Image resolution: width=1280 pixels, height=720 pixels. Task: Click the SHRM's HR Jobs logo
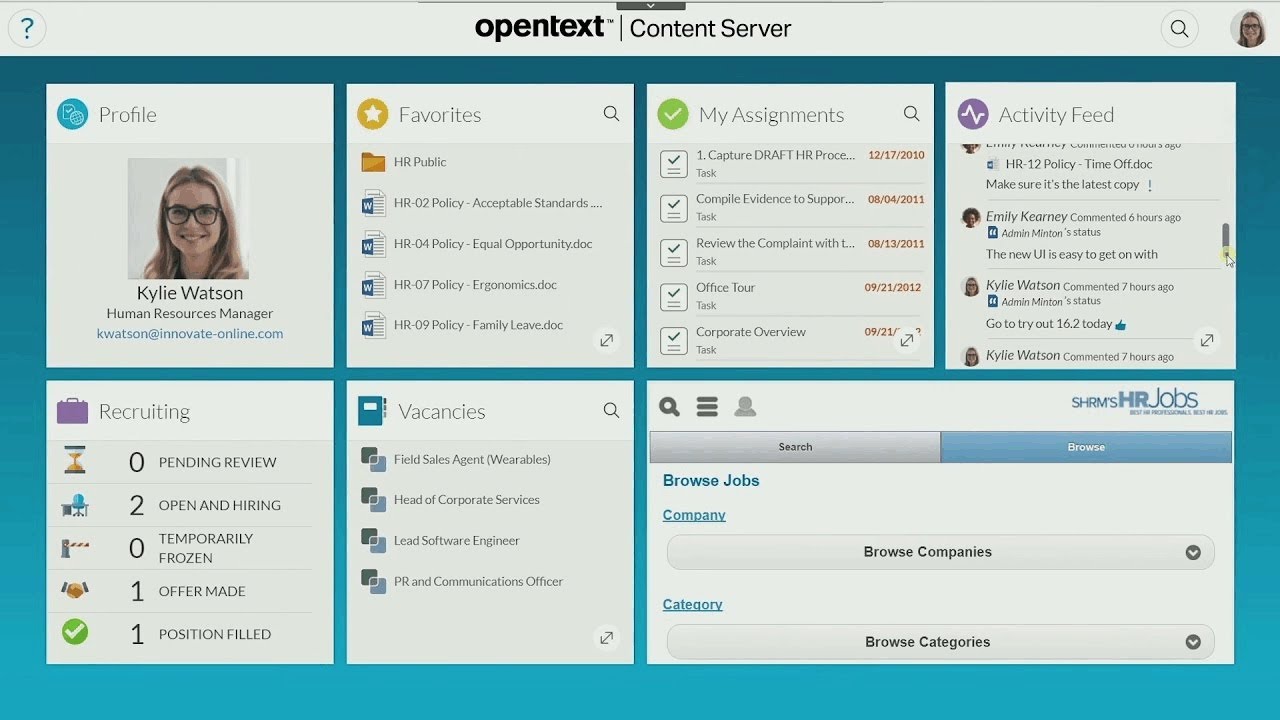(x=1149, y=403)
